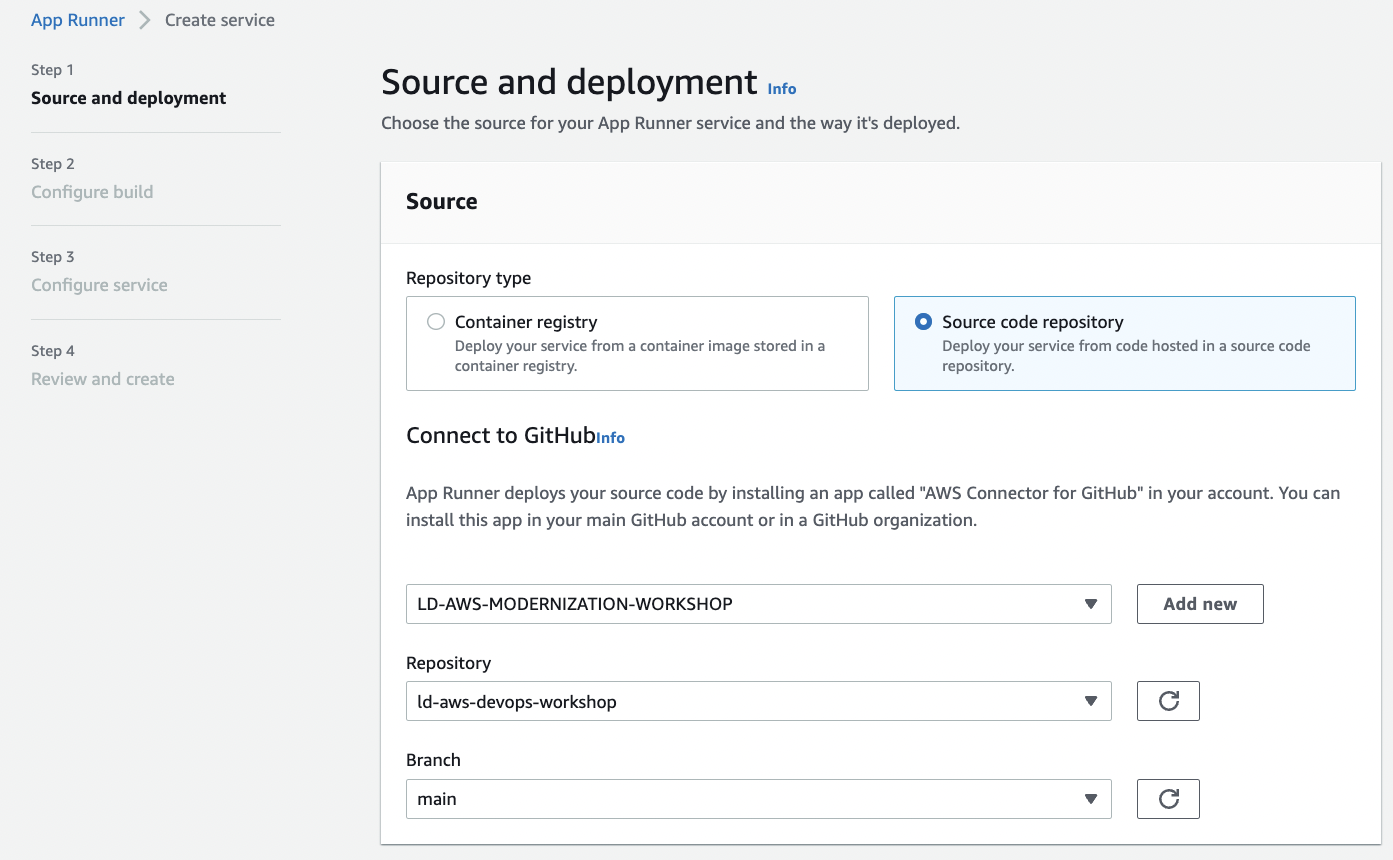This screenshot has width=1393, height=860.
Task: Click the Connect to GitHub heading
Action: coord(501,436)
